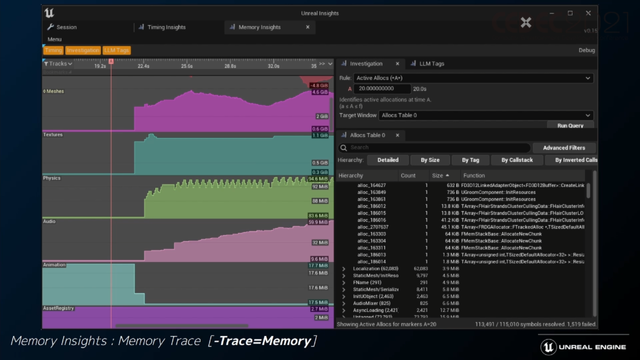Viewport: 640px width, 360px height.
Task: Expand the AsyncLoading group row
Action: 344,310
